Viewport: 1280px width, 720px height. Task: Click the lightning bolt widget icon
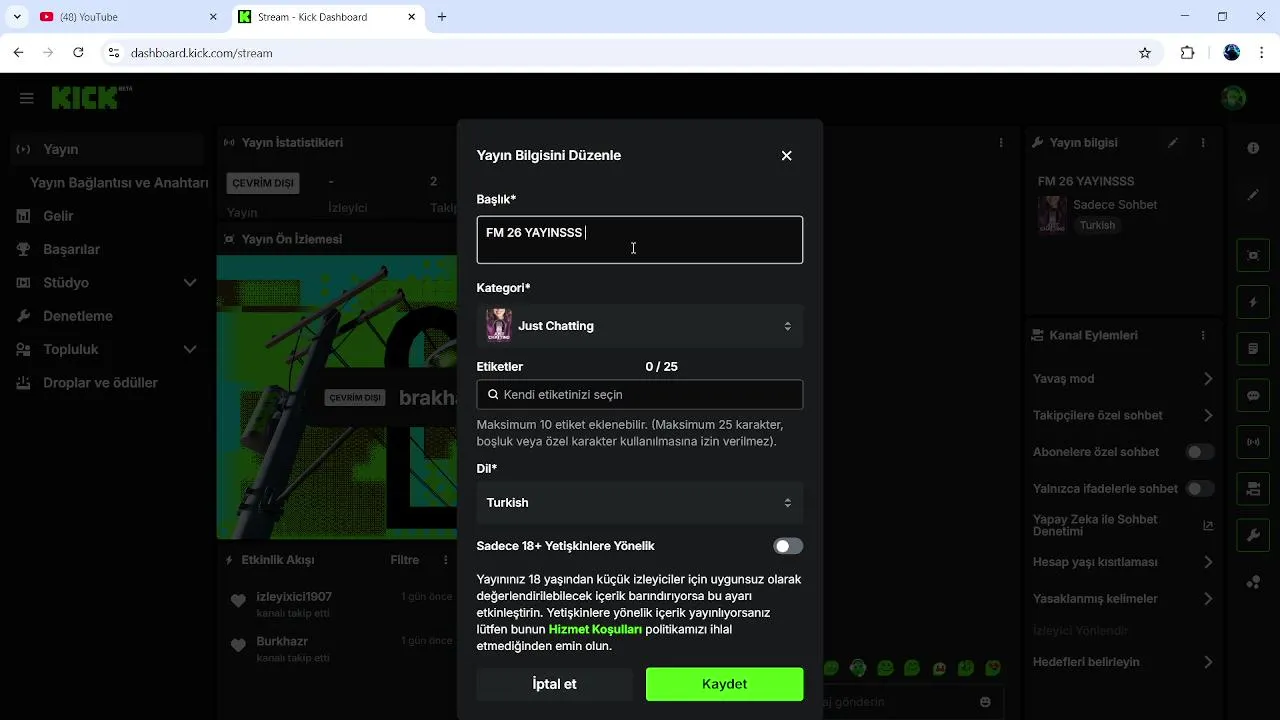pyautogui.click(x=1253, y=302)
